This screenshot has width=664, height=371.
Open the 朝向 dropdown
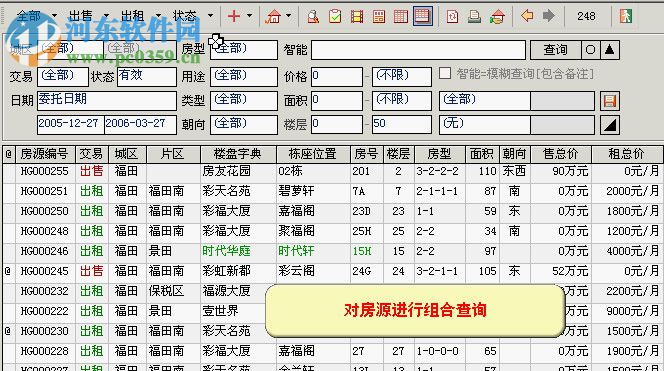[x=244, y=125]
